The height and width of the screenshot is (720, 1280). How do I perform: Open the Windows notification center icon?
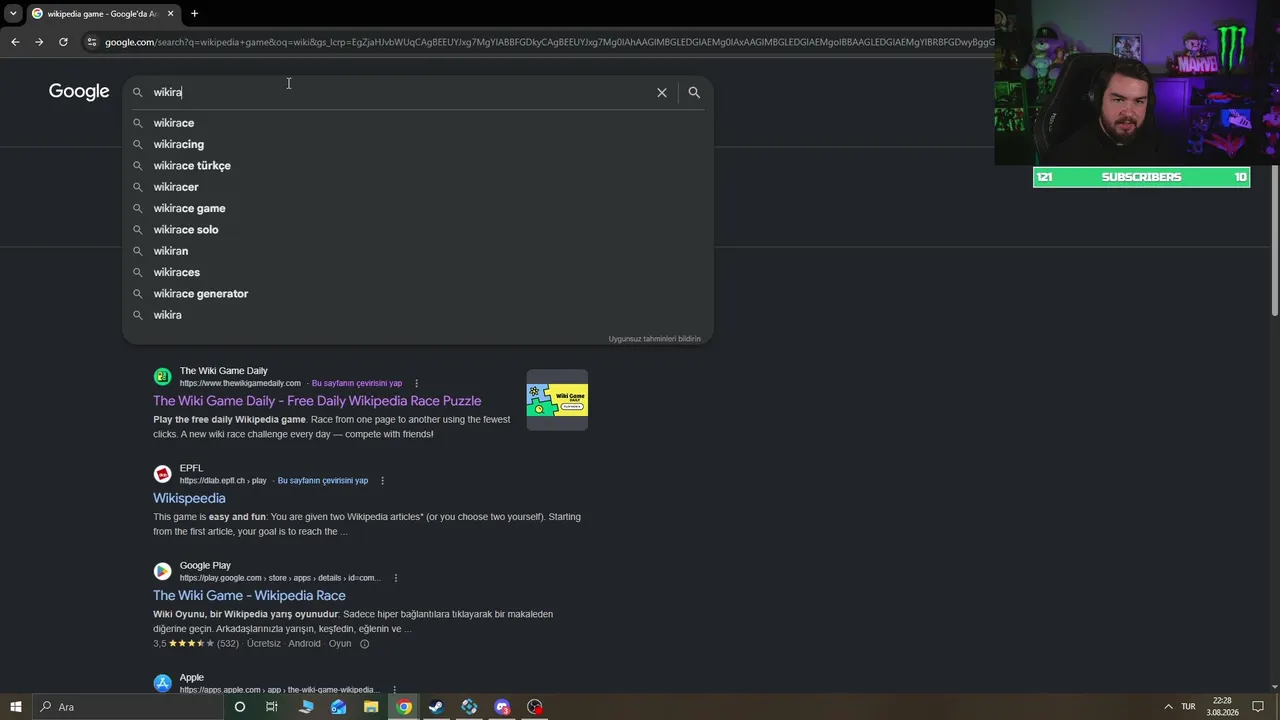pyautogui.click(x=1258, y=707)
